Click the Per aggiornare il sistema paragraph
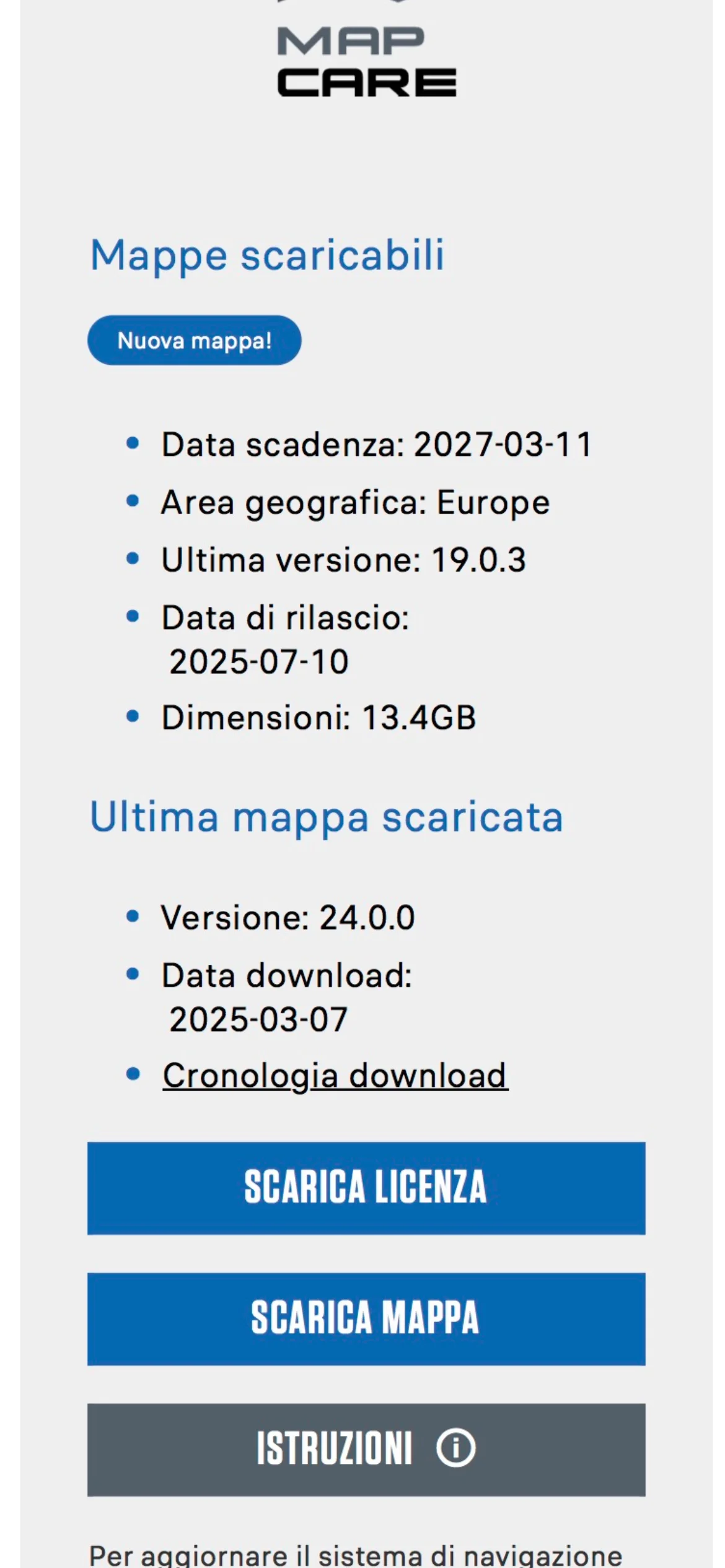Image resolution: width=725 pixels, height=1568 pixels. [356, 1554]
